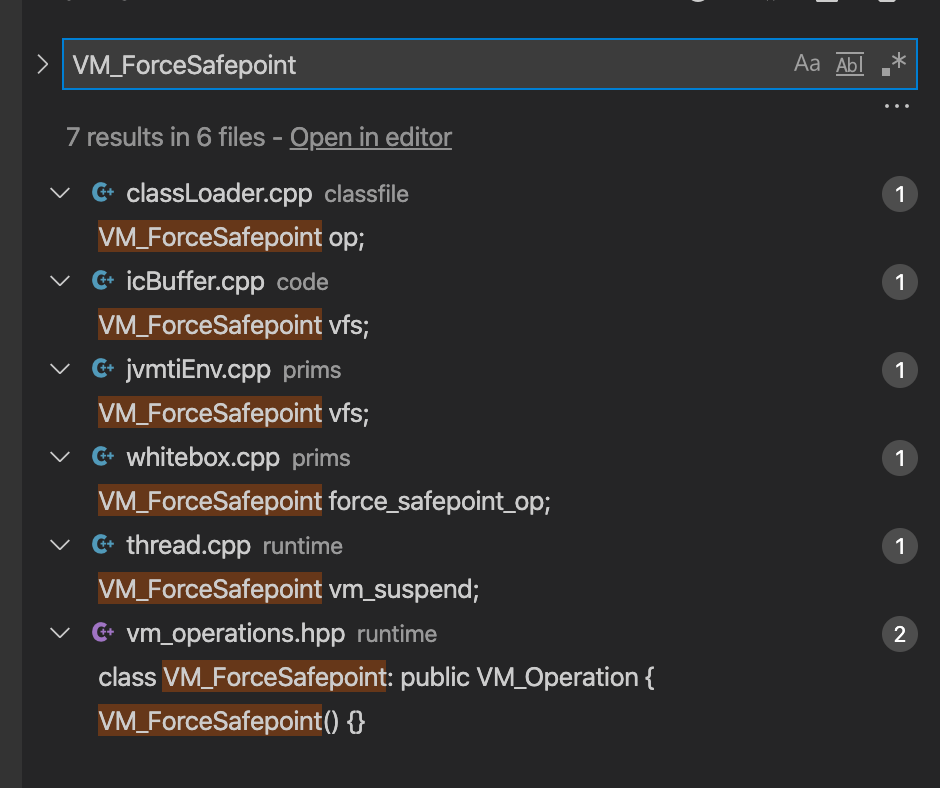Select the class VM_ForceSafepoint declaration result
Viewport: 940px width, 788px height.
376,678
